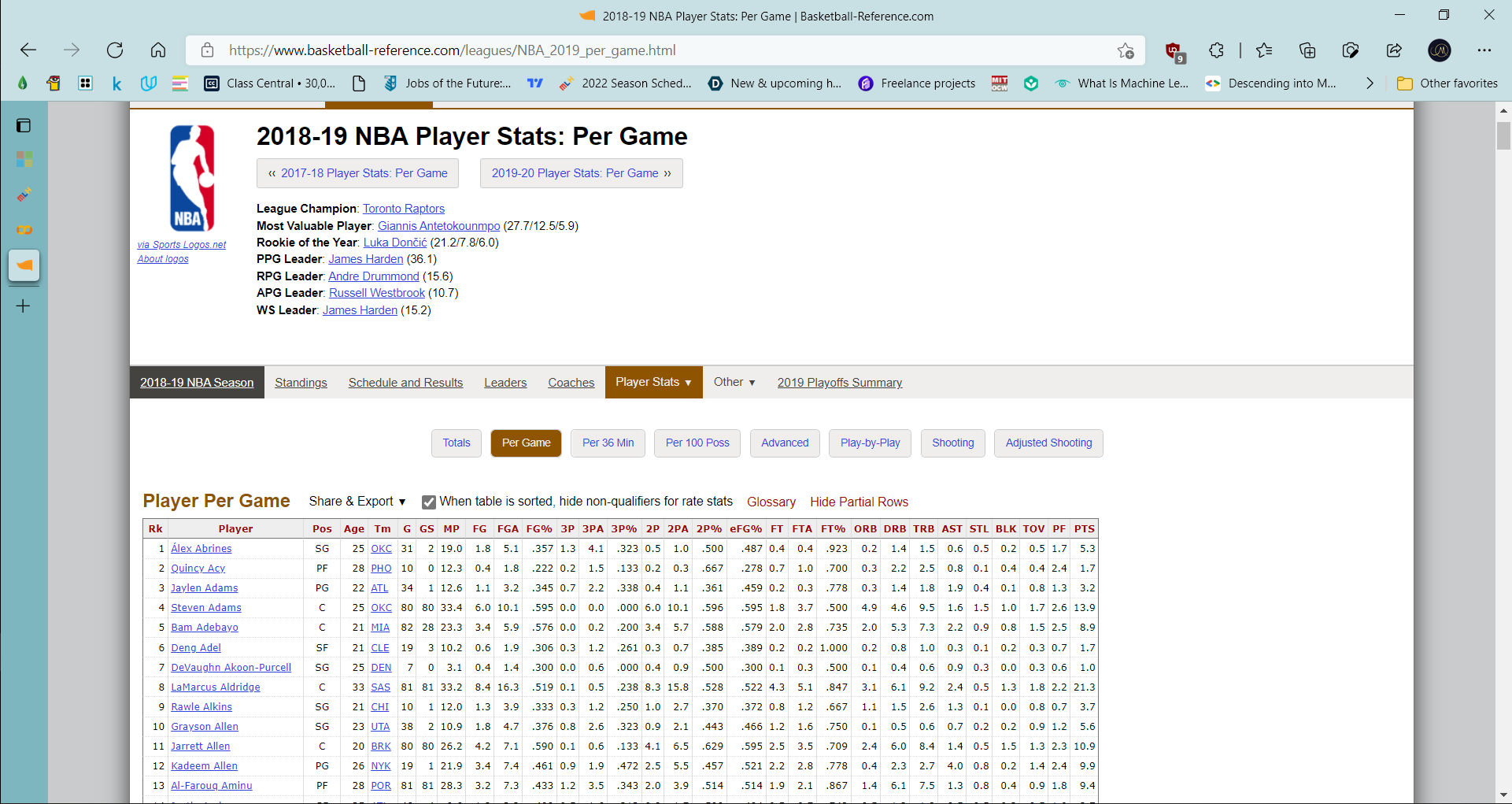Screen dimensions: 1512x804
Task: Add a new tab in sidebar
Action: (24, 306)
